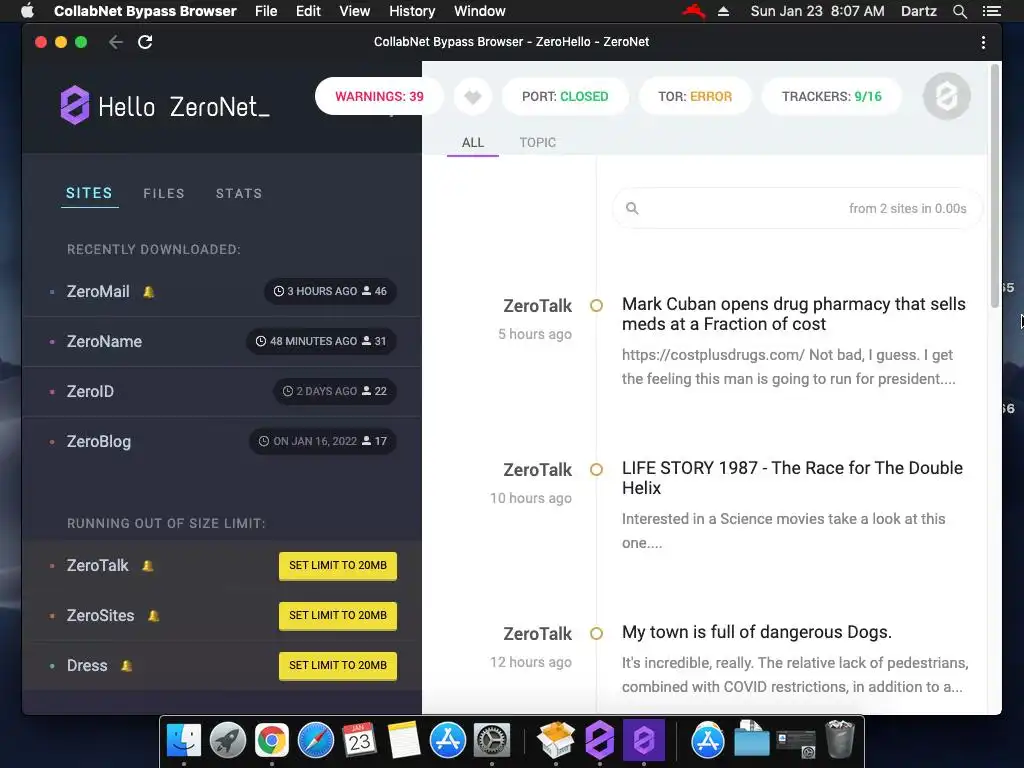Open the ZeroID site

pos(90,391)
